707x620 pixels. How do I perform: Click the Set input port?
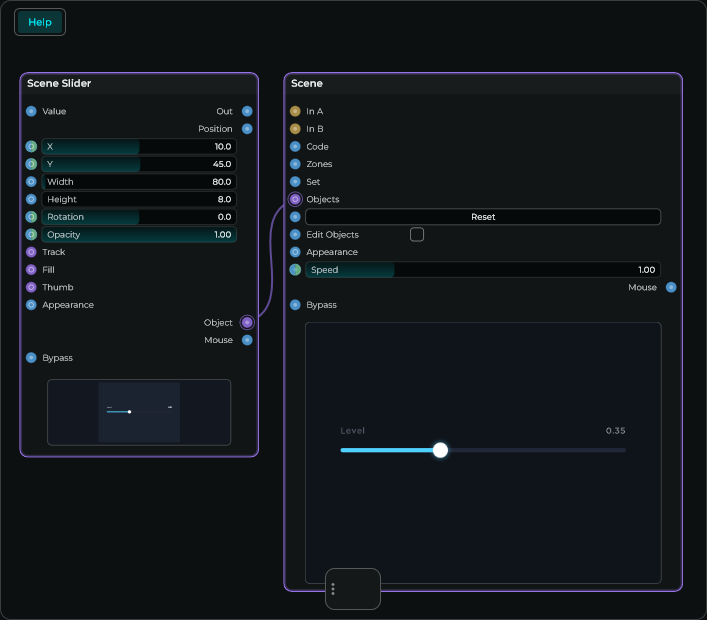coord(295,182)
